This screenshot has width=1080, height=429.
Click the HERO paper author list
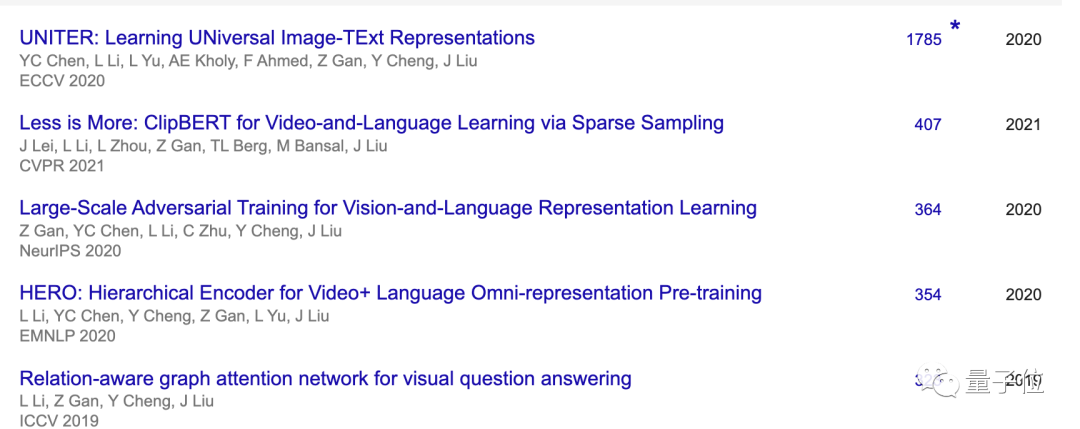click(174, 316)
